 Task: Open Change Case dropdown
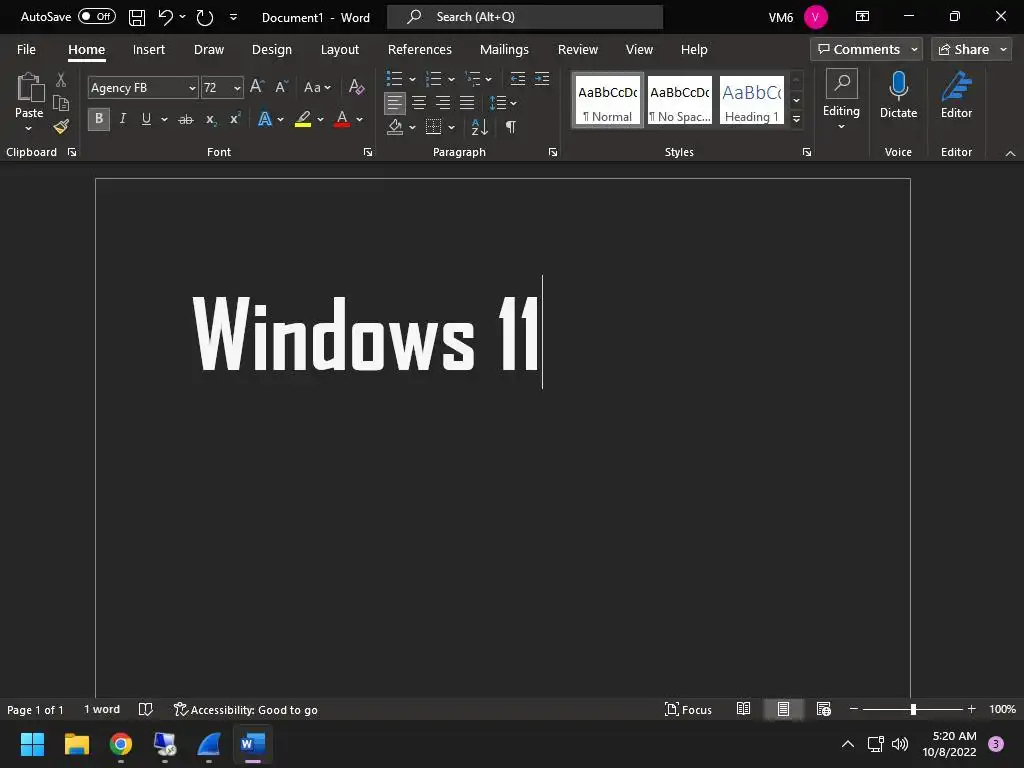tap(317, 87)
